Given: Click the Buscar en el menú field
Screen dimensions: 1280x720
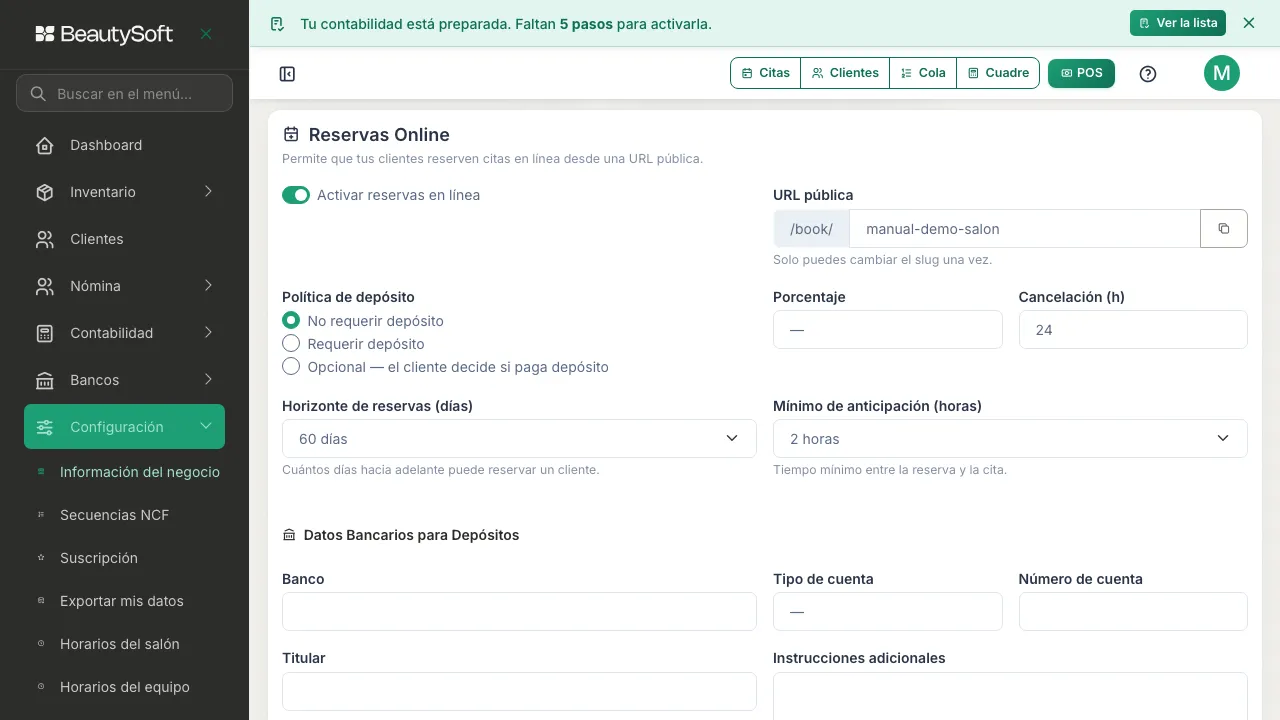Looking at the screenshot, I should pyautogui.click(x=124, y=93).
